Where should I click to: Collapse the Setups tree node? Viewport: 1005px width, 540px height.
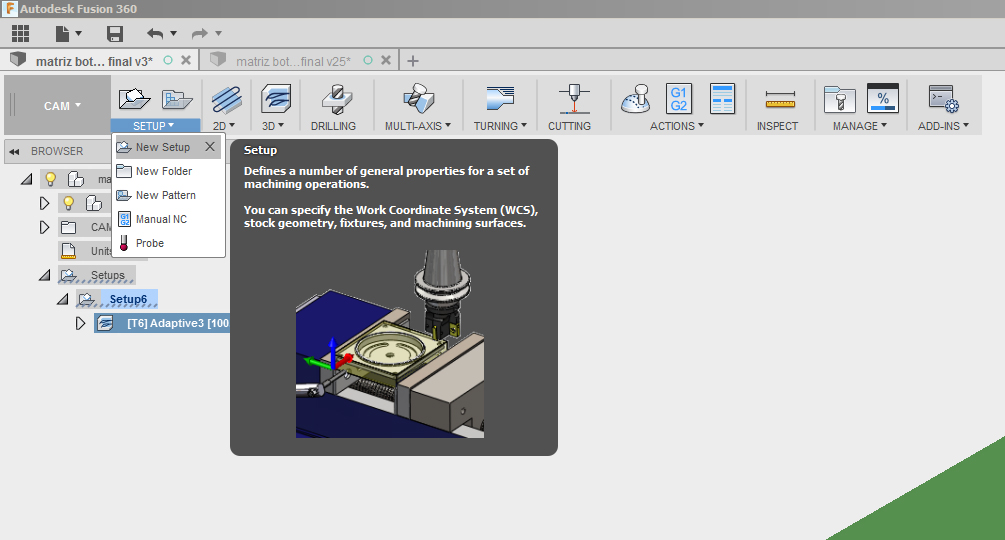click(x=44, y=275)
